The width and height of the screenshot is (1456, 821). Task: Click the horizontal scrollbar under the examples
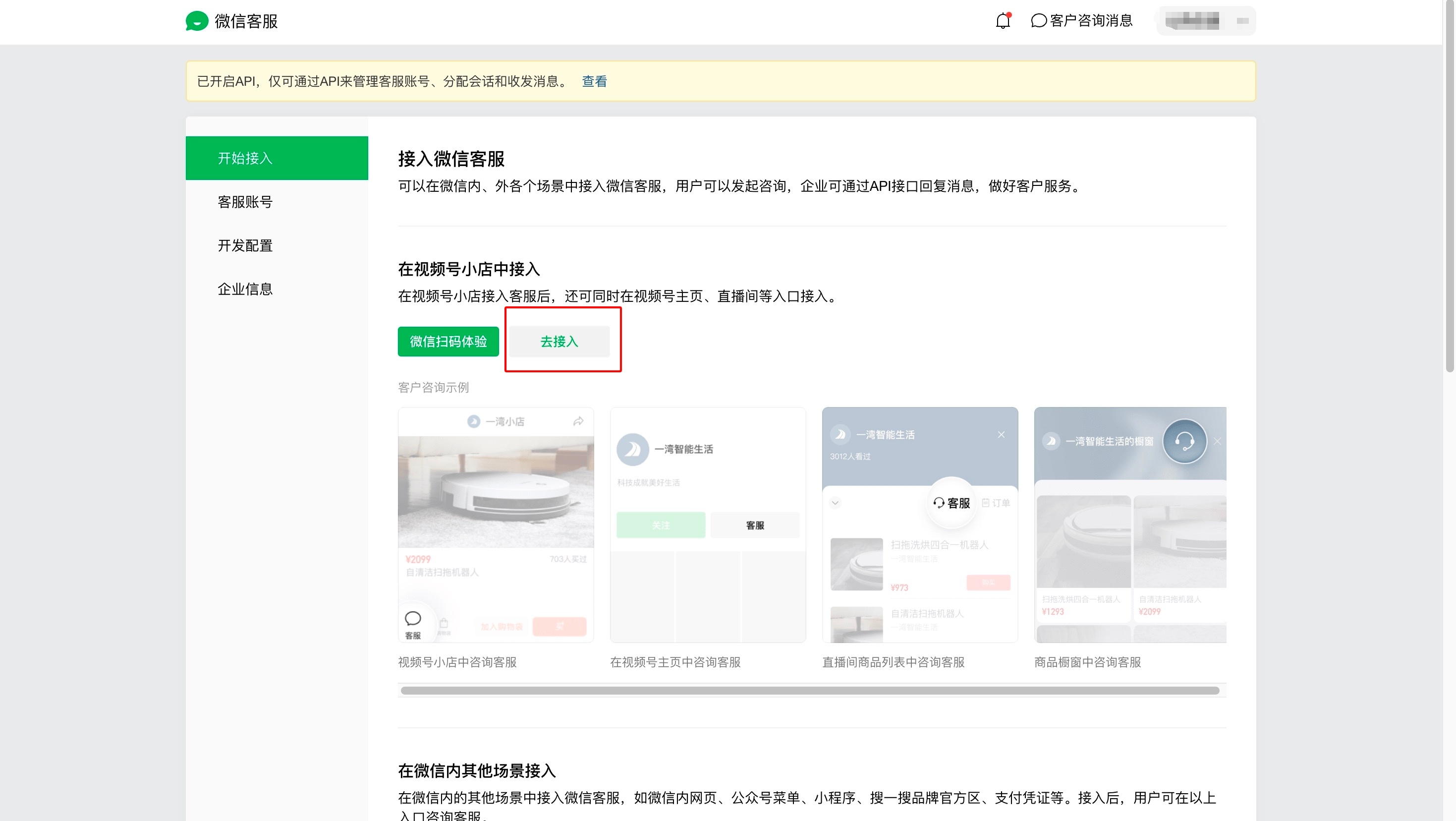click(x=809, y=691)
